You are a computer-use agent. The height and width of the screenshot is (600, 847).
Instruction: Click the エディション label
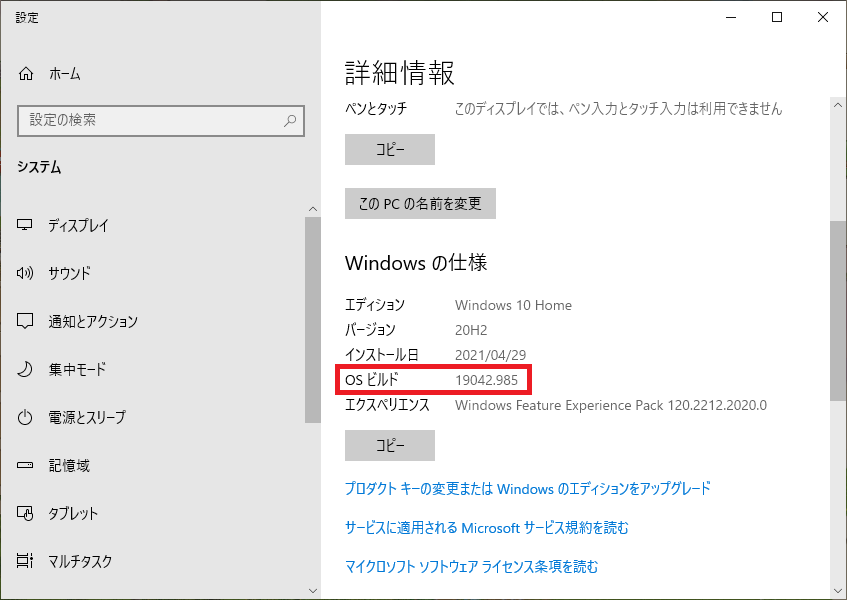coord(375,305)
